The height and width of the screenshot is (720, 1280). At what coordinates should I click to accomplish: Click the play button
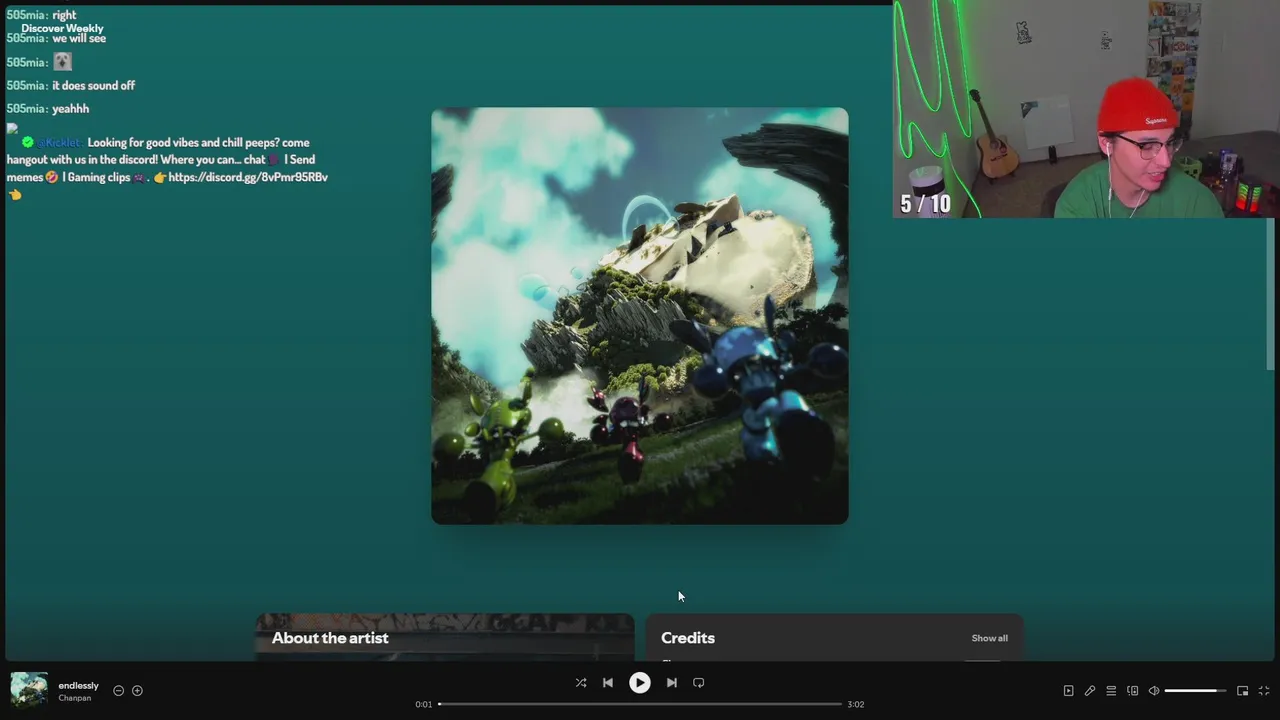(640, 683)
